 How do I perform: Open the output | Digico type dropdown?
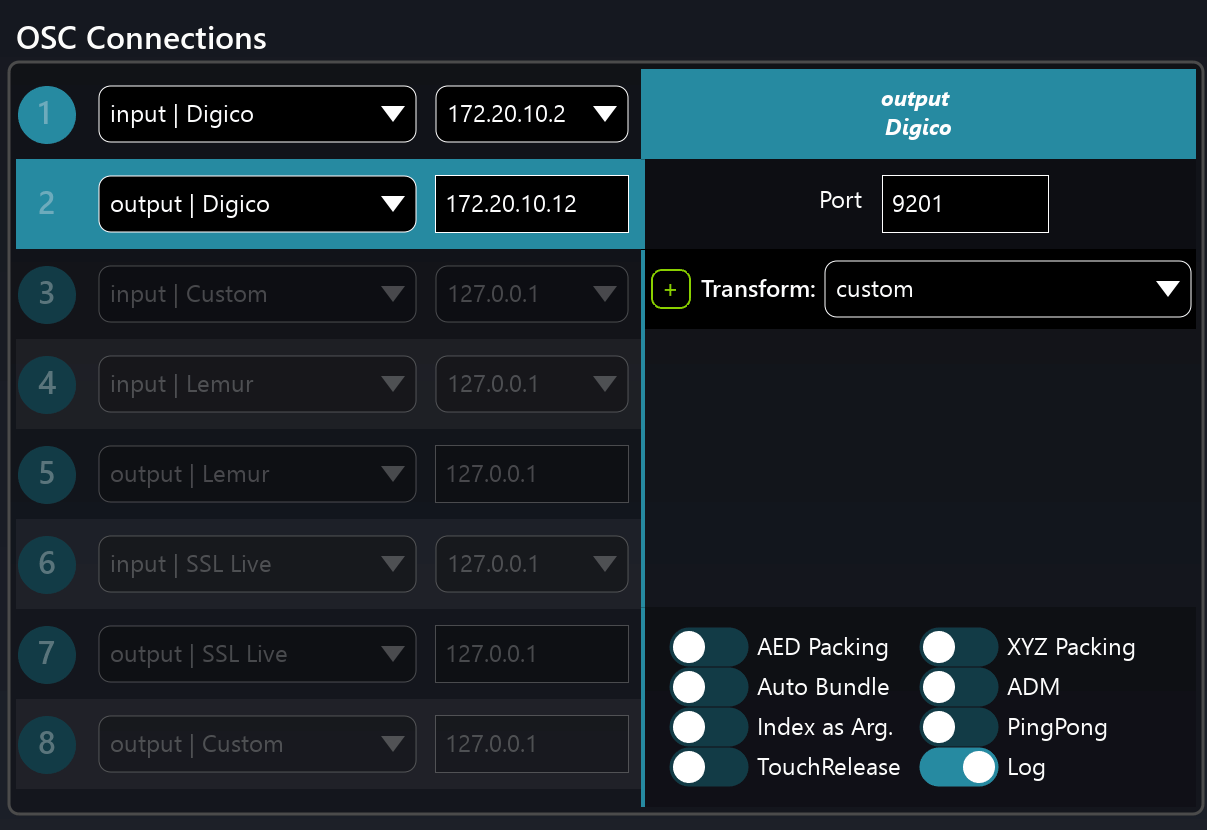[257, 204]
